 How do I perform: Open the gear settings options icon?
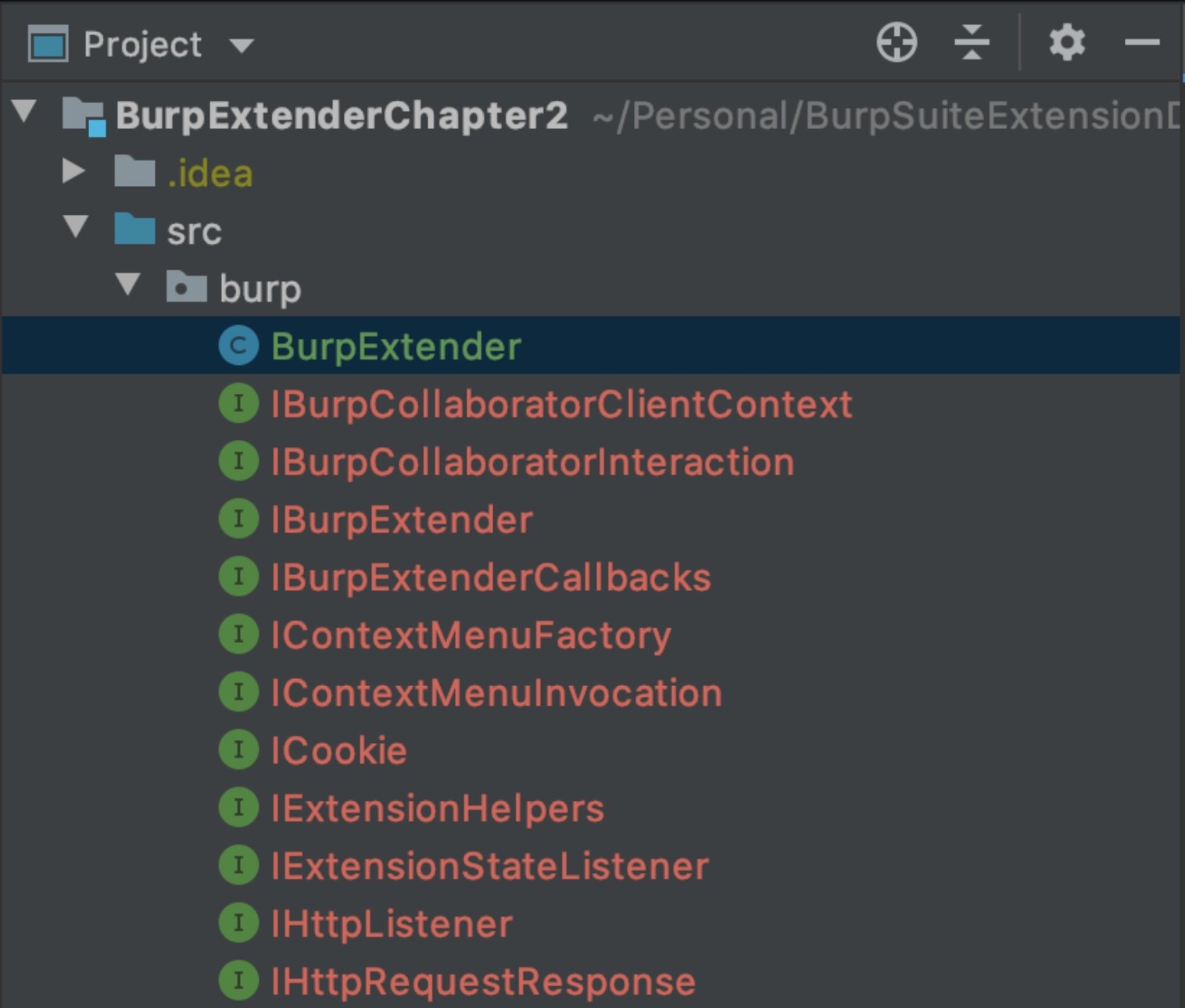tap(1066, 42)
